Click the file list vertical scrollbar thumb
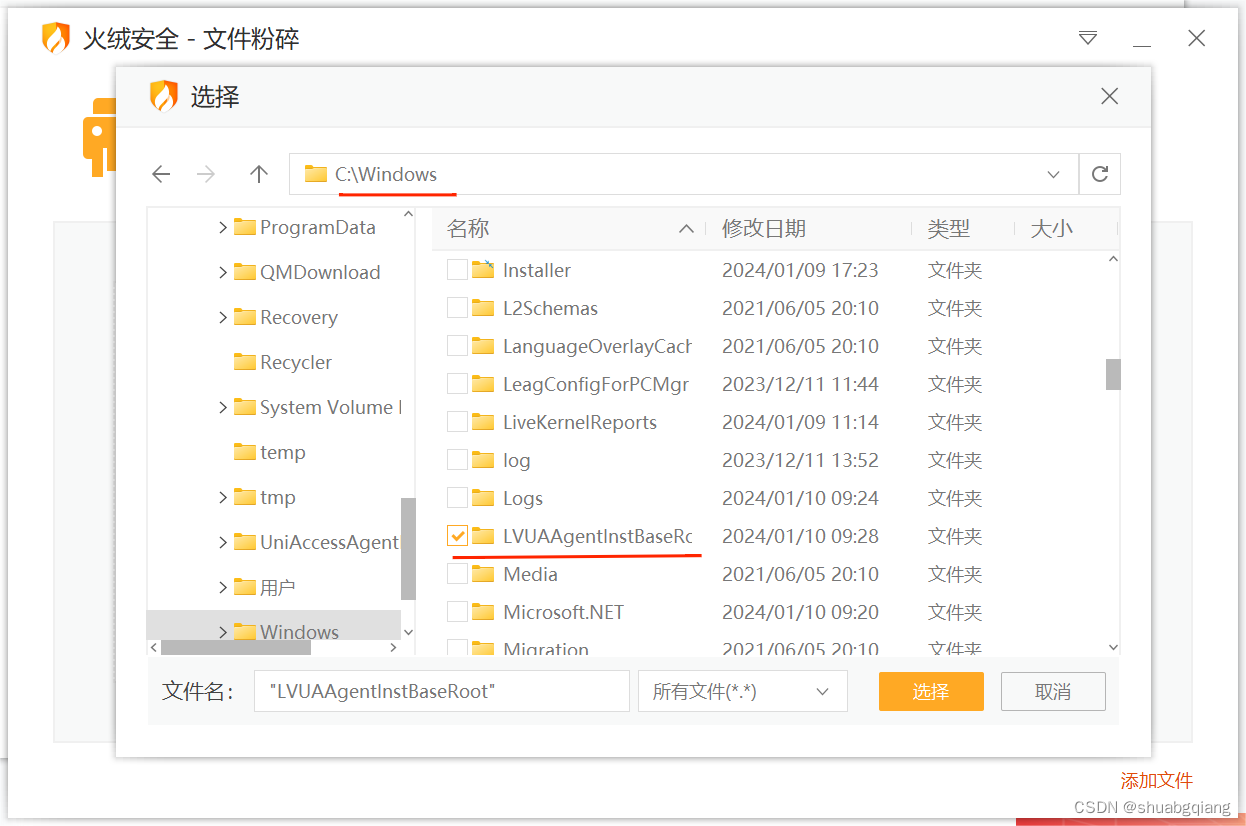This screenshot has height=826, width=1246. click(1113, 374)
